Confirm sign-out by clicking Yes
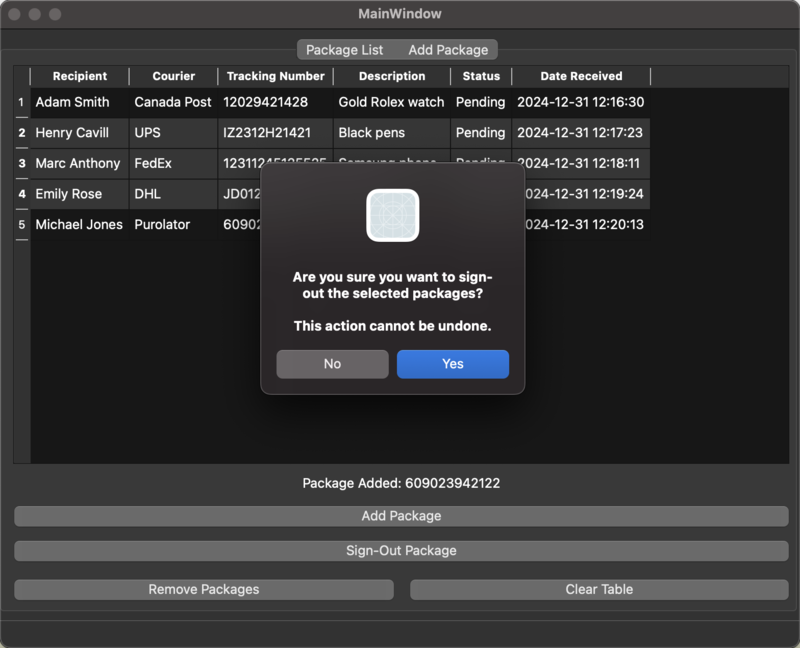The height and width of the screenshot is (648, 800). (452, 364)
